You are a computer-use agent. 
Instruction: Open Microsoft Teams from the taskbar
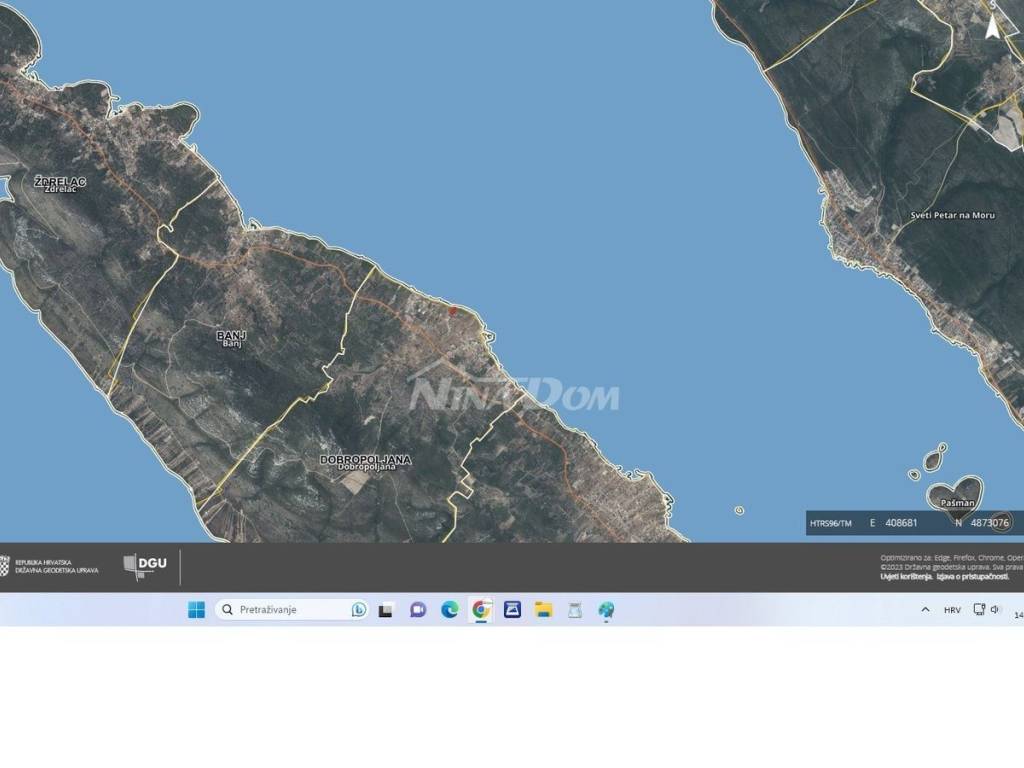418,609
